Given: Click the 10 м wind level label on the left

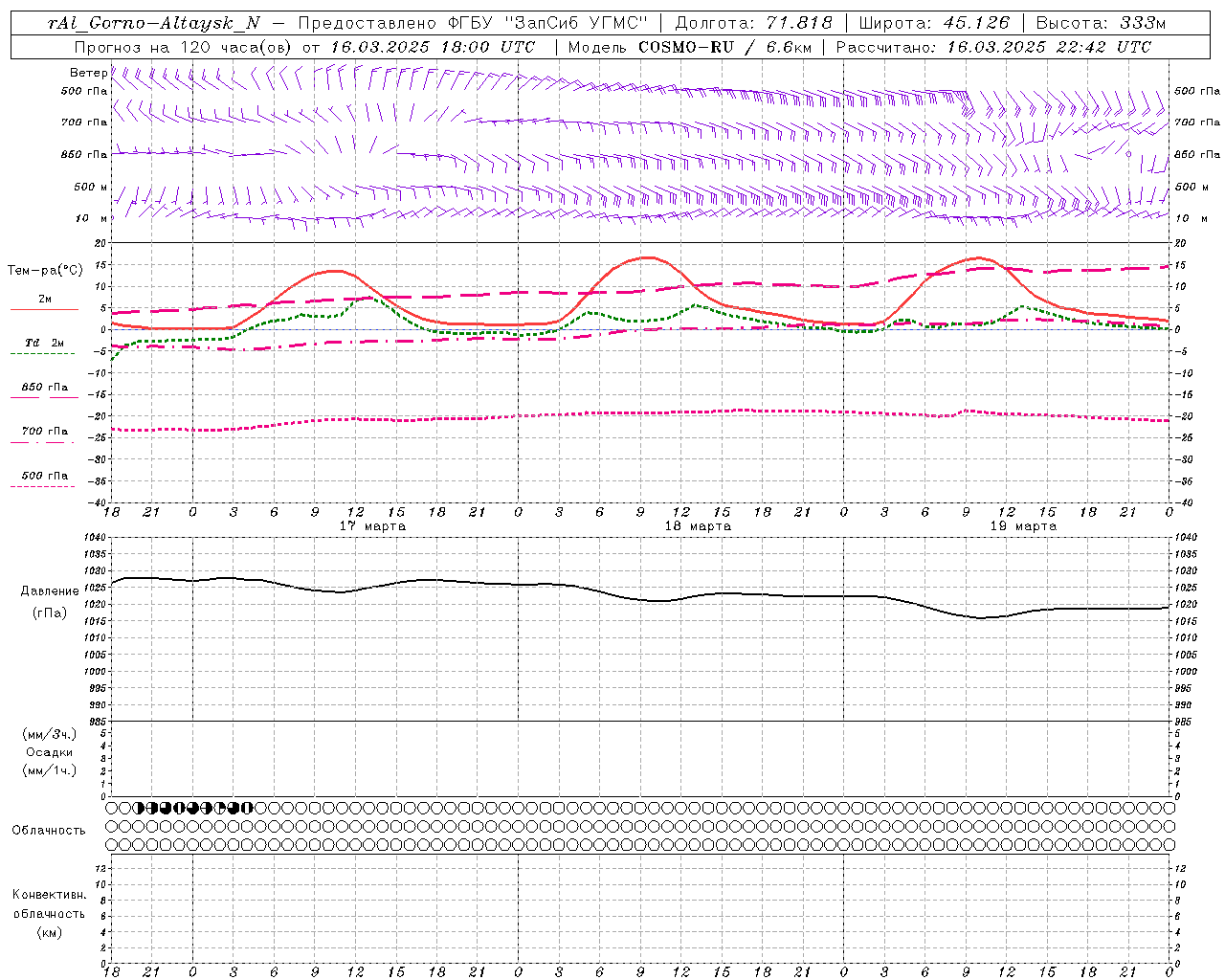Looking at the screenshot, I should 92,218.
